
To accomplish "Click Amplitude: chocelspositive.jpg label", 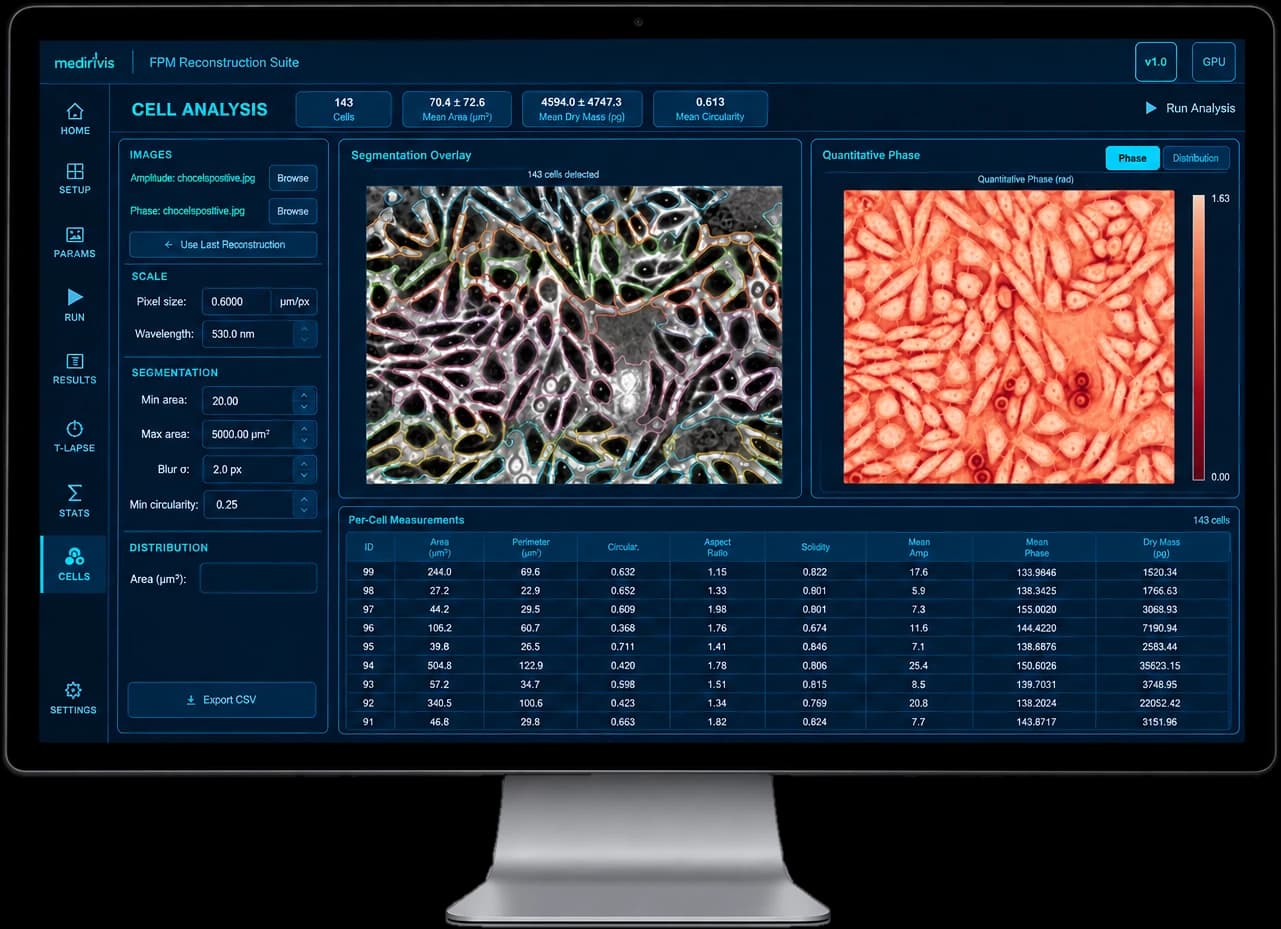I will click(x=193, y=178).
